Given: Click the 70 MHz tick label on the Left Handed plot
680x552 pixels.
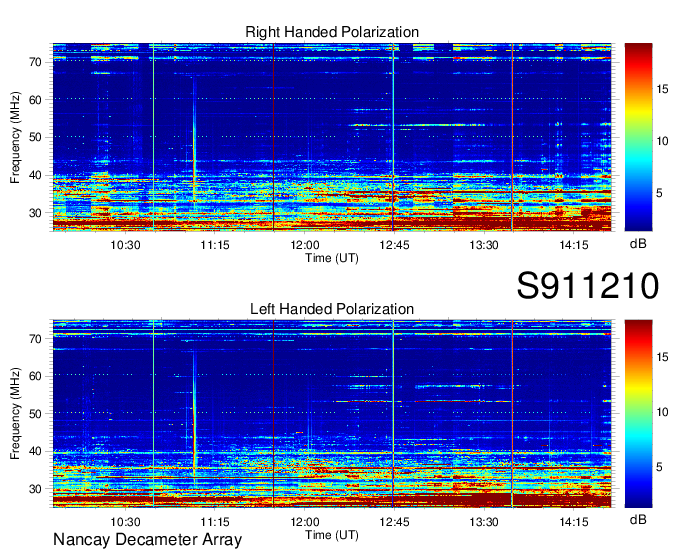Looking at the screenshot, I should (x=36, y=339).
